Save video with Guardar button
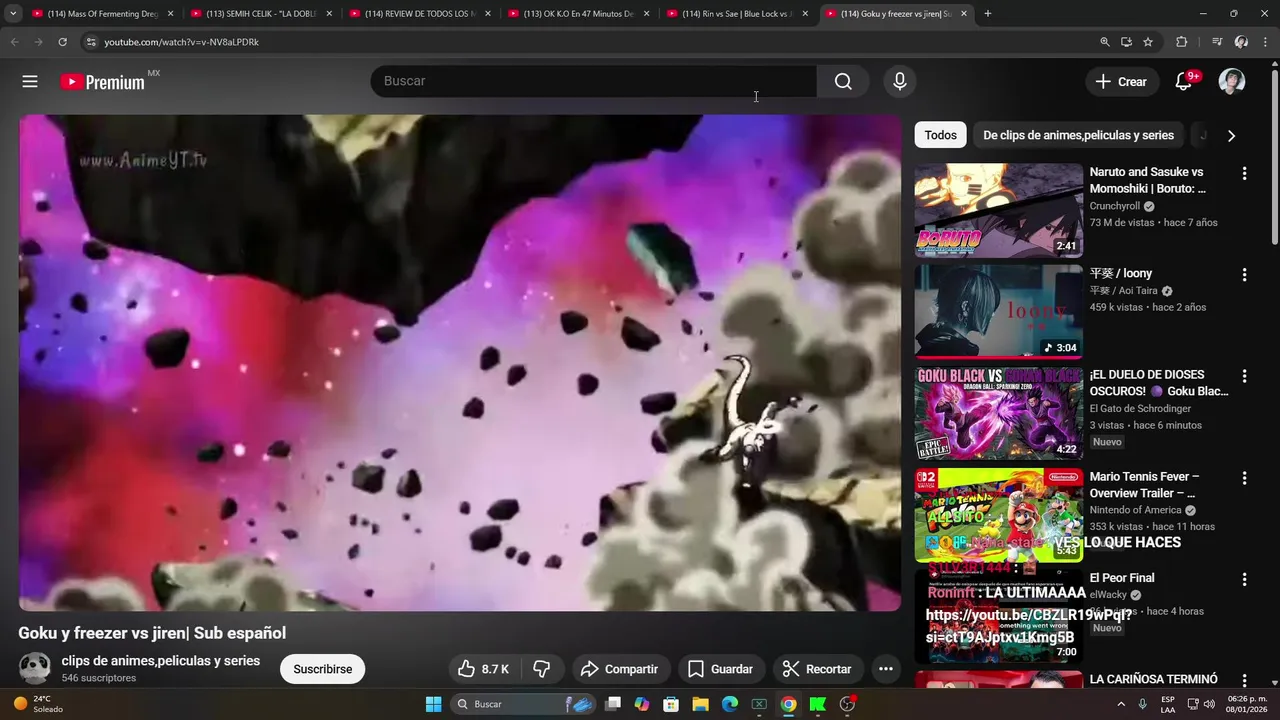Image resolution: width=1280 pixels, height=720 pixels. coord(720,669)
